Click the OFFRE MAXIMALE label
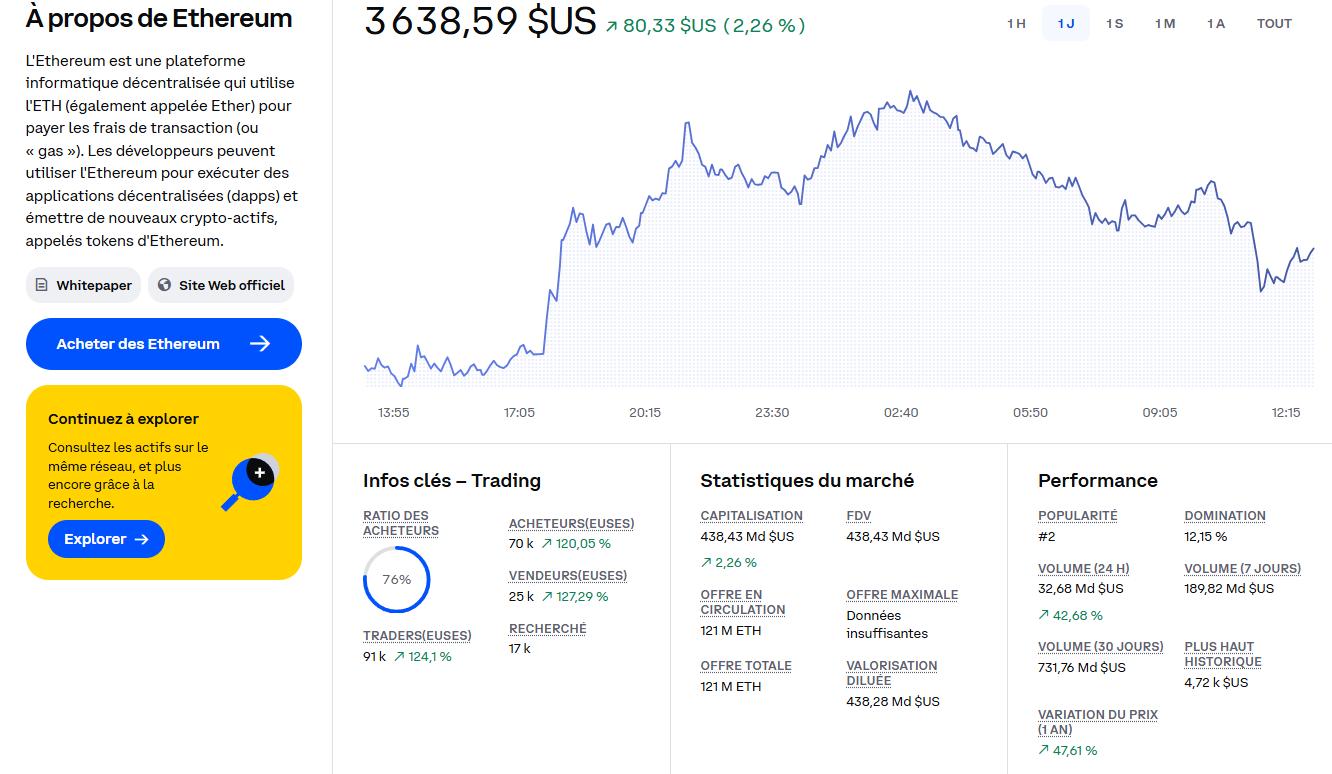Screen dimensions: 1332x774 pos(902,594)
